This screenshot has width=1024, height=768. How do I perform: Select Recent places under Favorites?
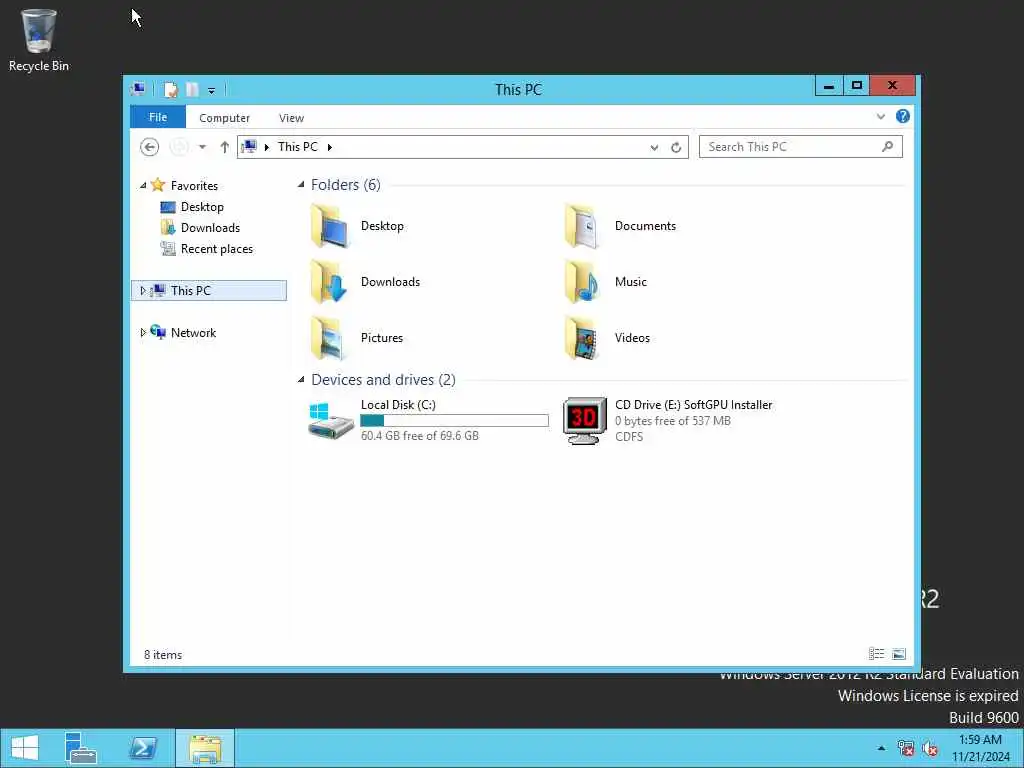click(217, 249)
